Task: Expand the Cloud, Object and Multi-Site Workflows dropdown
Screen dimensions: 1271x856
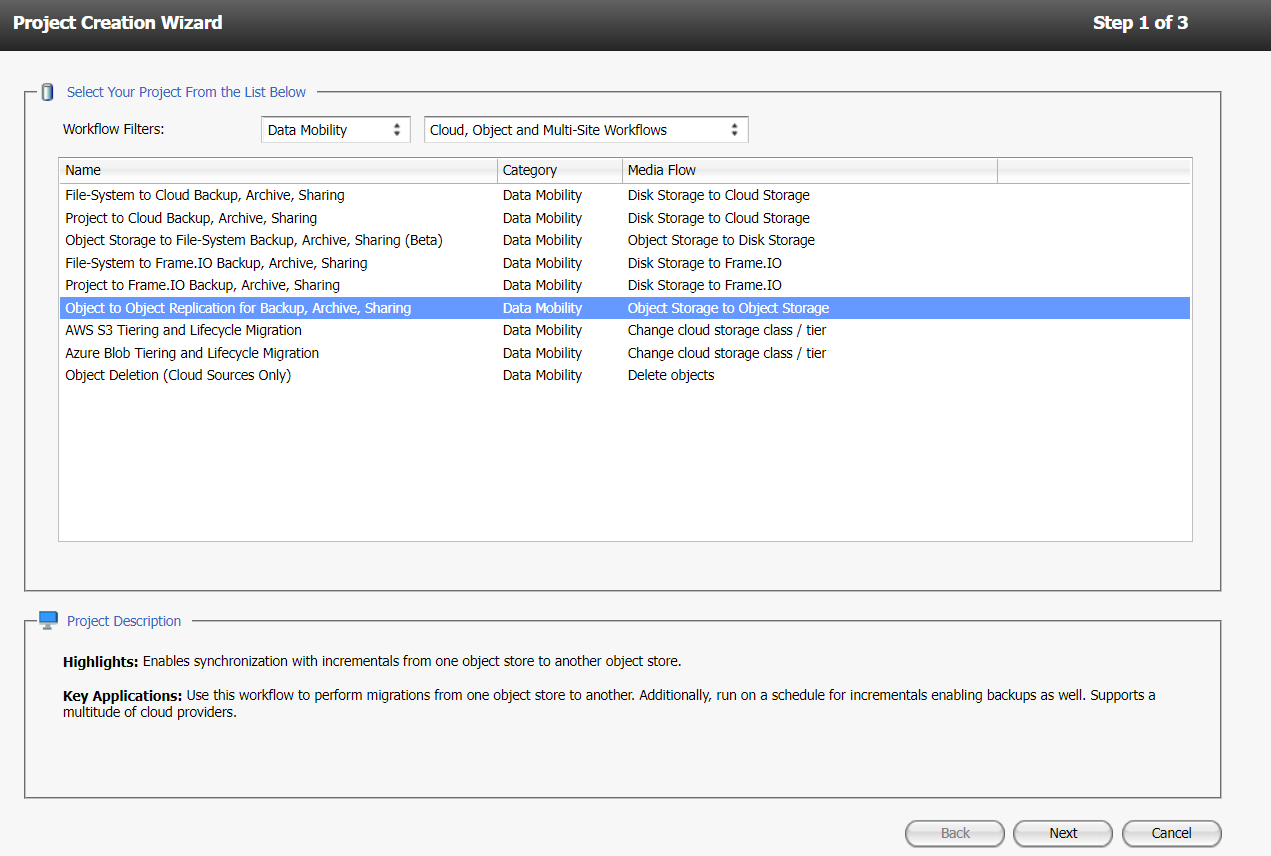Action: coord(586,130)
